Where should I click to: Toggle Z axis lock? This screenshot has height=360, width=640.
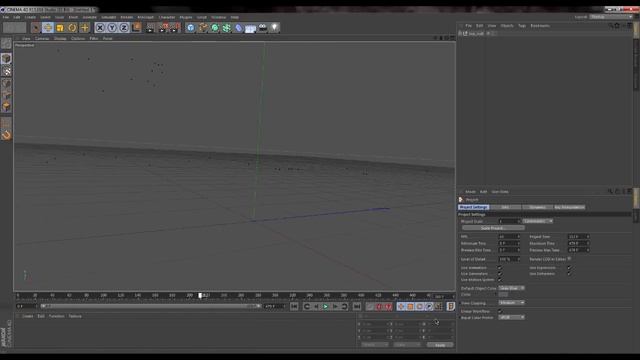pos(124,28)
